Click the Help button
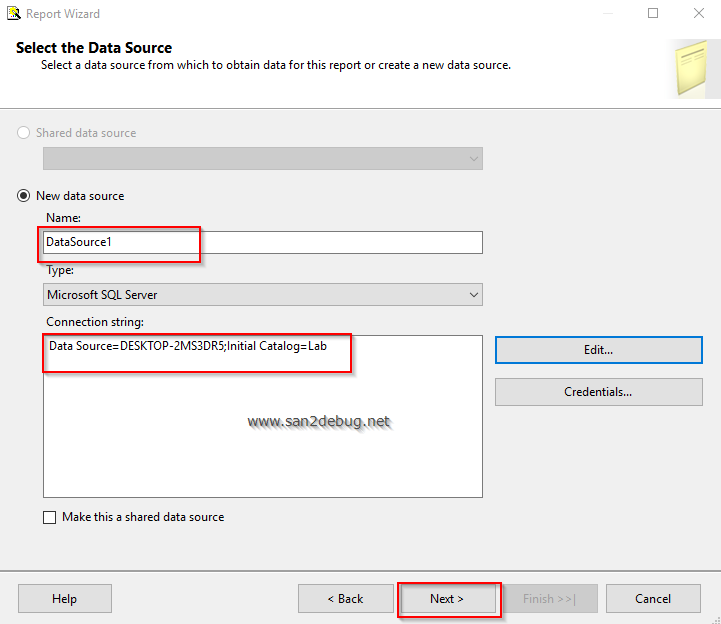721x624 pixels. tap(64, 599)
